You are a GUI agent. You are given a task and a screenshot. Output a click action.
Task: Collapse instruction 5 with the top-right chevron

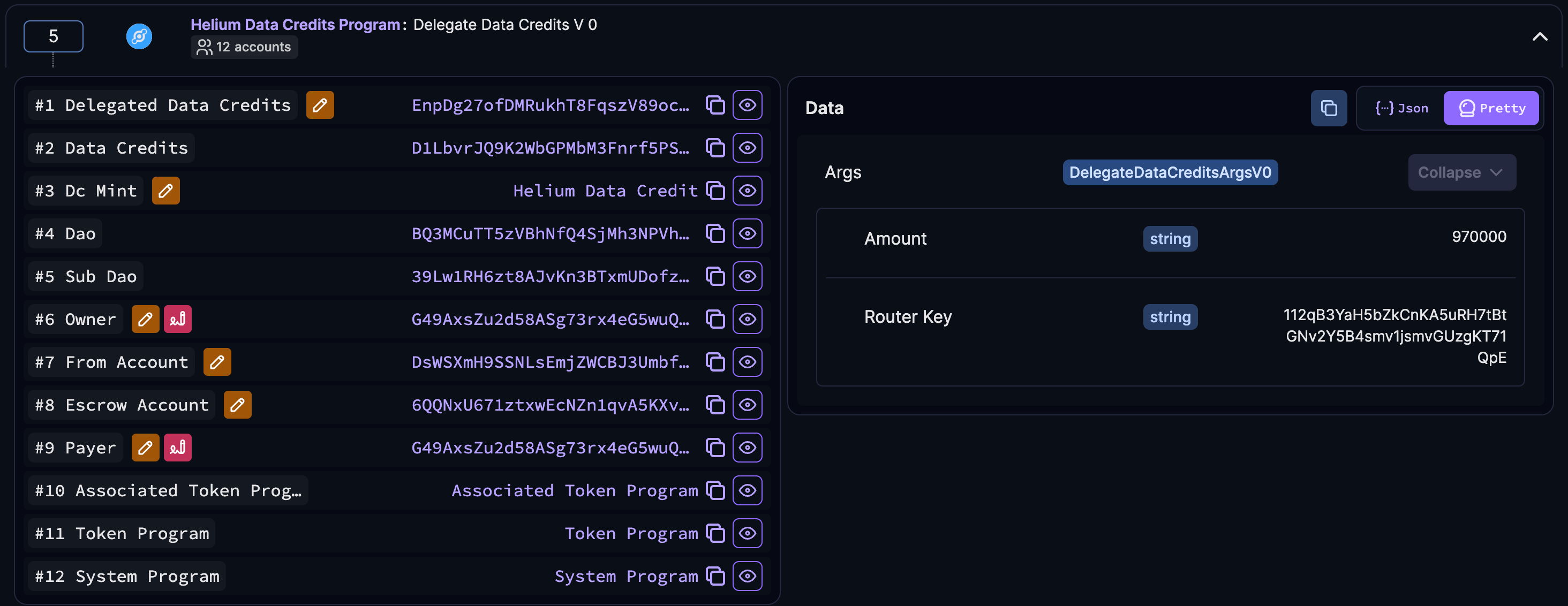[1540, 36]
